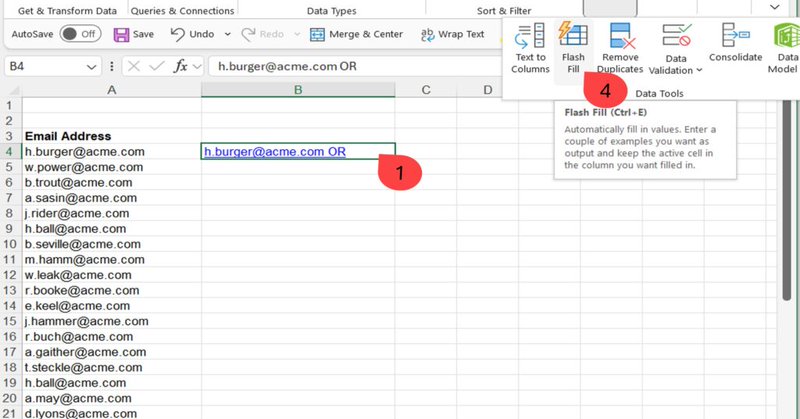The image size is (800, 419).
Task: Select cell with b.seville@acme.com
Action: coord(112,244)
